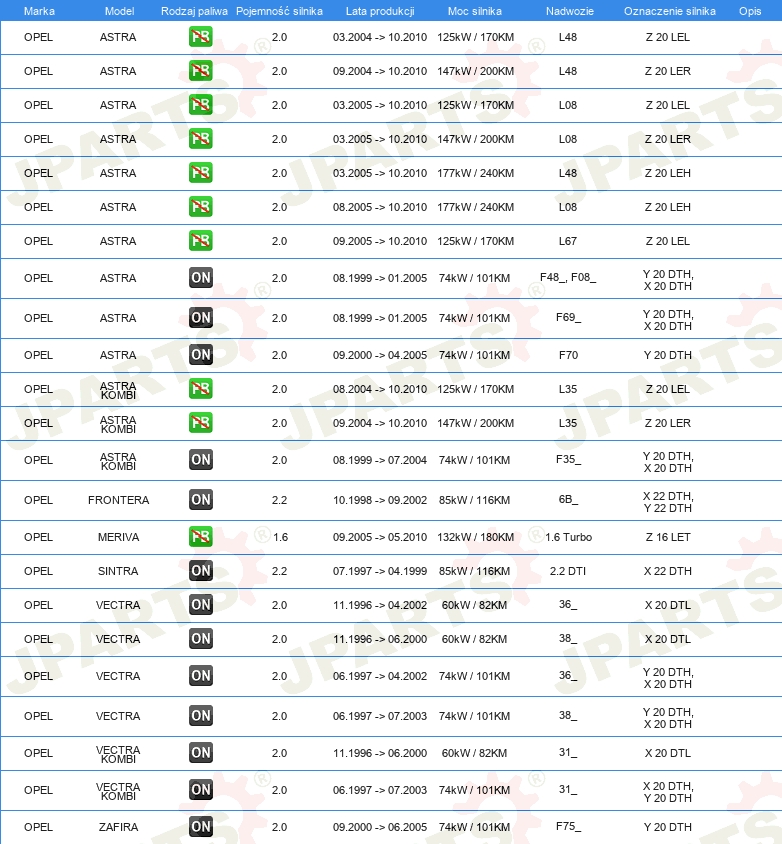Click the petrol icon in the Z 20 LEL L48 row

point(200,37)
